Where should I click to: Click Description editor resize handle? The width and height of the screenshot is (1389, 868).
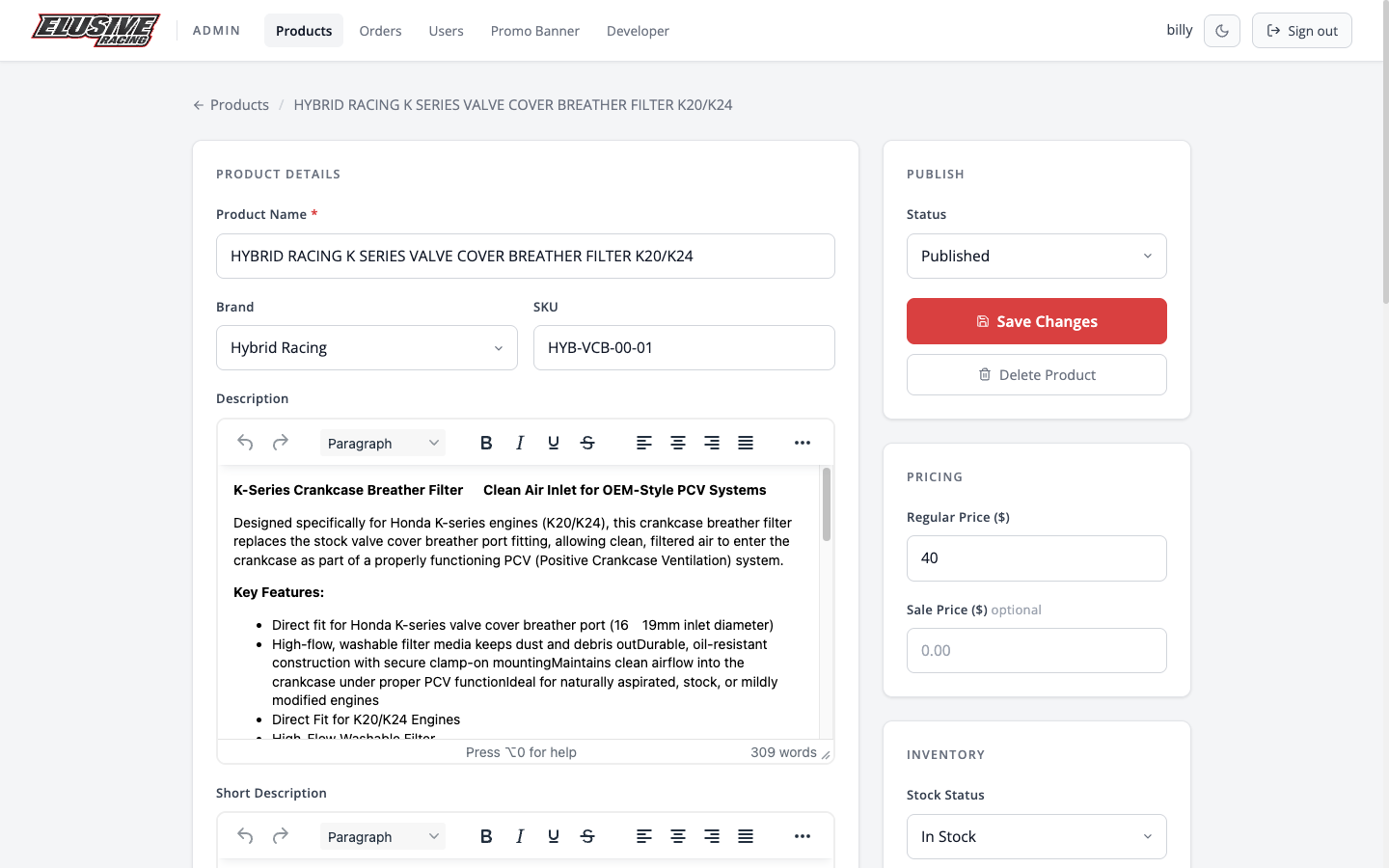(826, 754)
